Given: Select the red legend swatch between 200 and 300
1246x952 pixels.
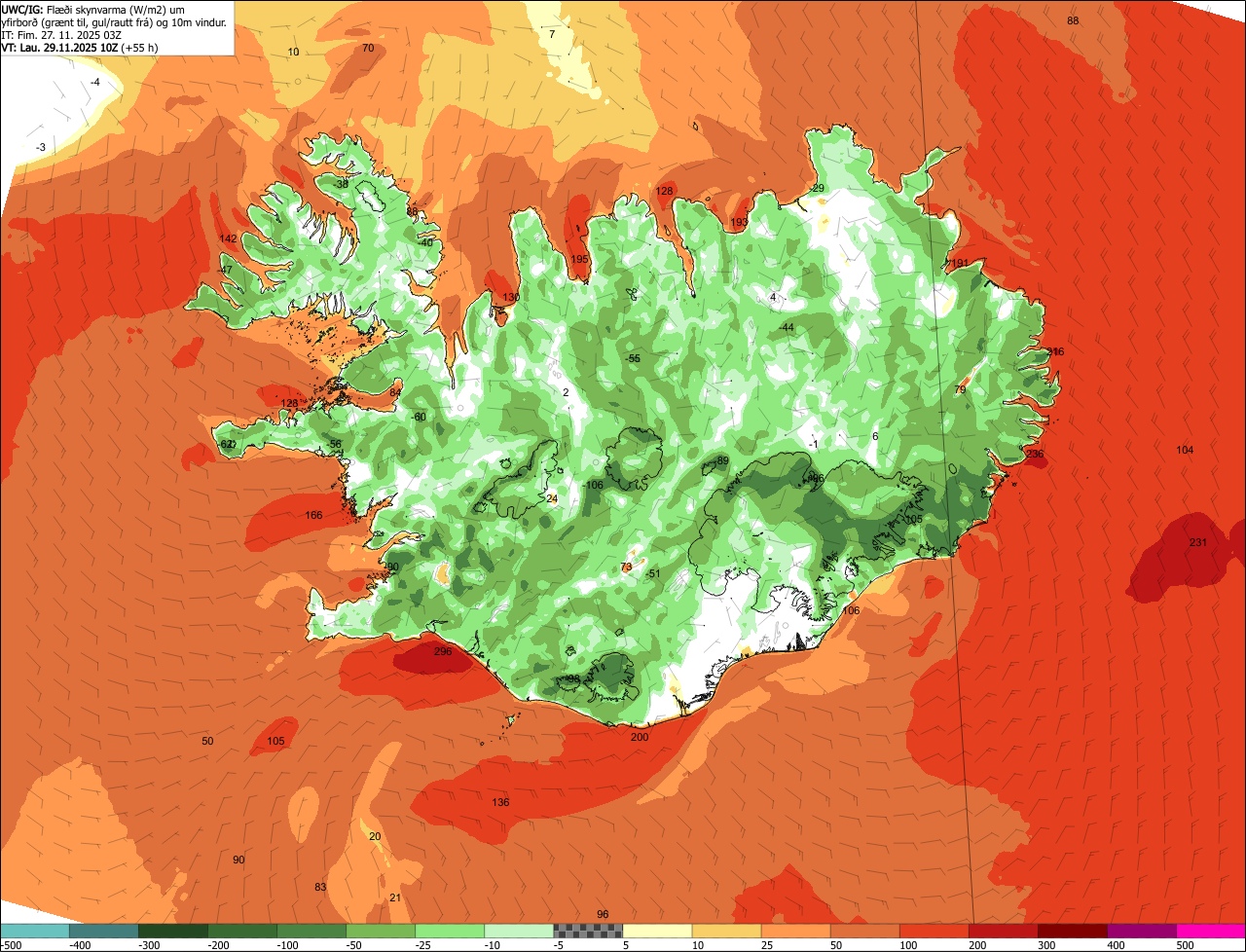Looking at the screenshot, I should (1003, 931).
